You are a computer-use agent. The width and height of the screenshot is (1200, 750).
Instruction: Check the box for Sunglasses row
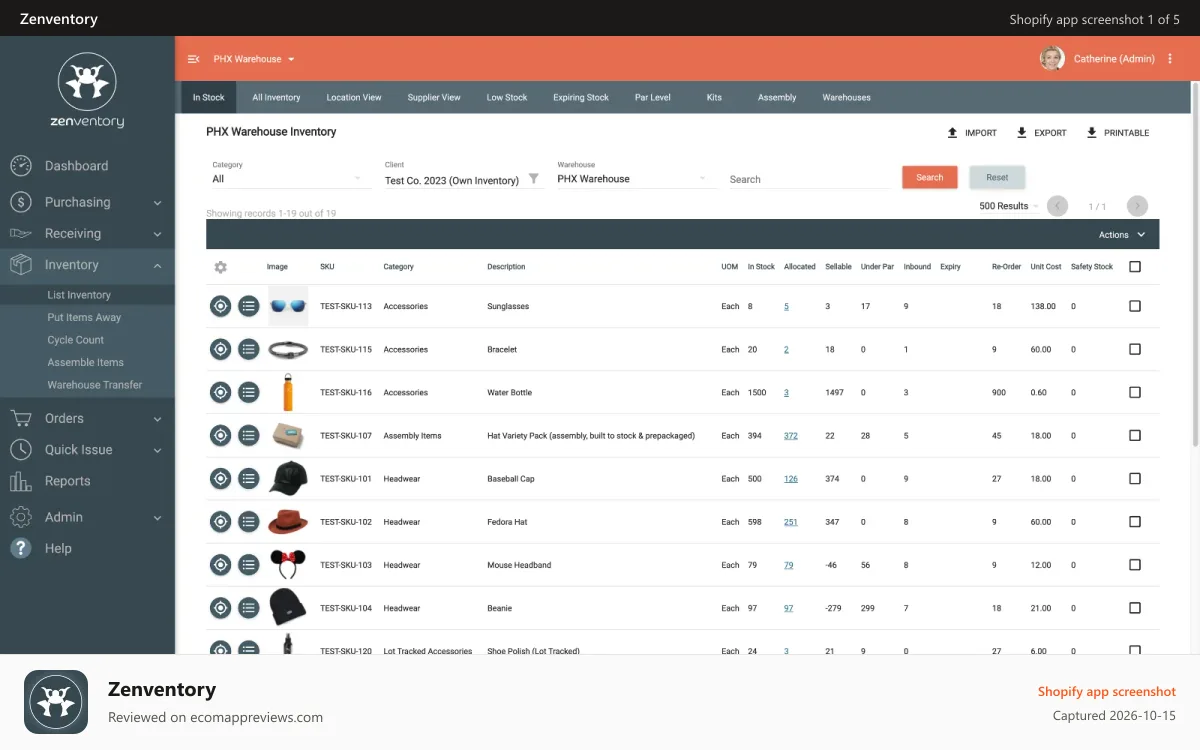[x=1134, y=306]
